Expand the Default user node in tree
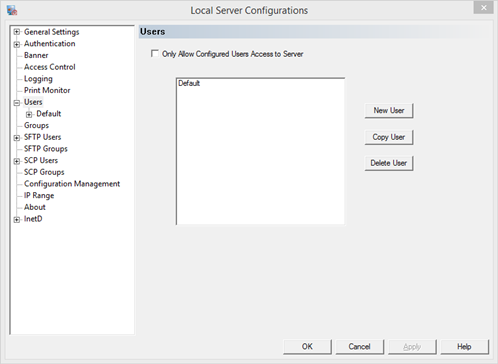 (29, 115)
